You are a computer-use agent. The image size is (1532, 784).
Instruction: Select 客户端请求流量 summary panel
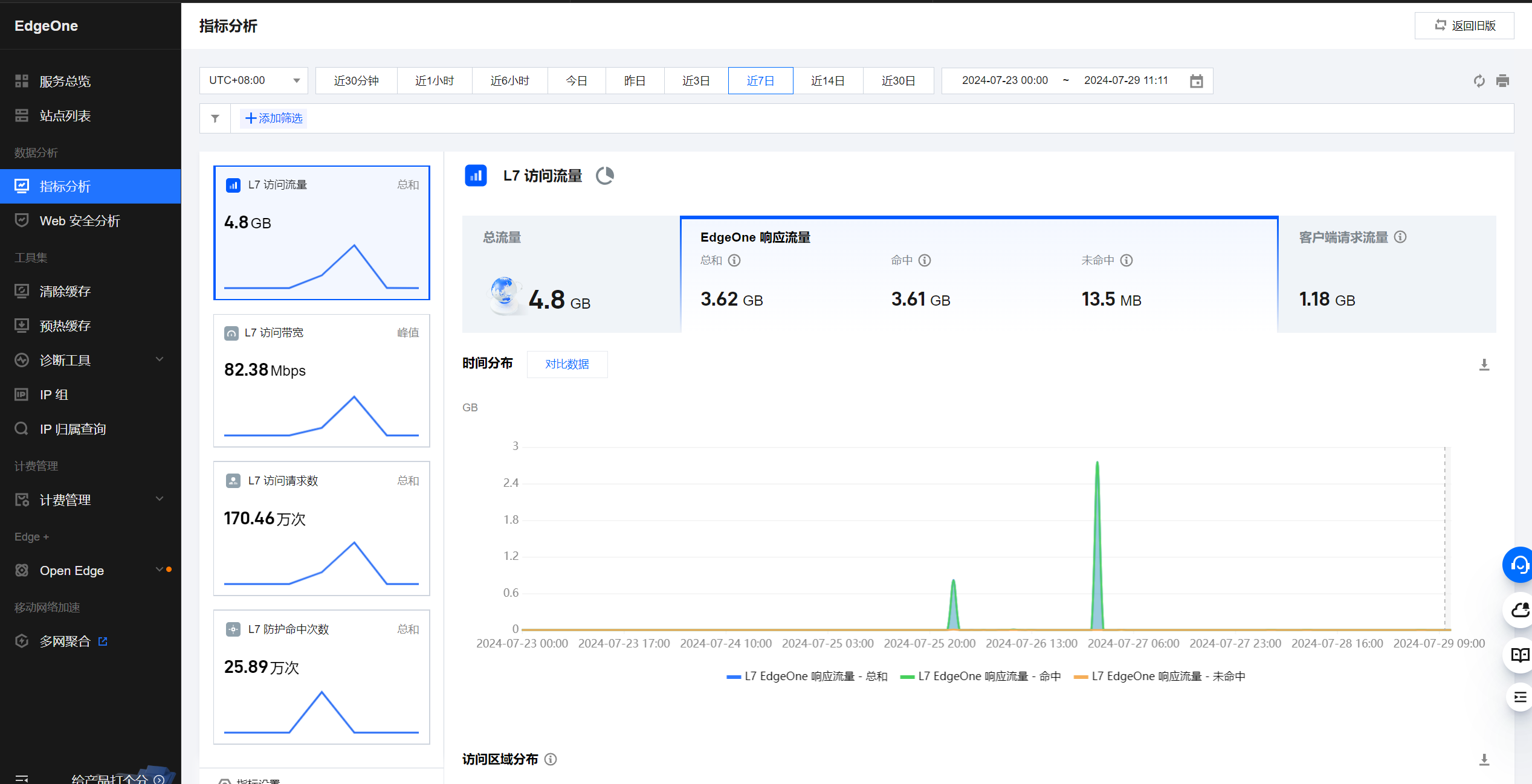1387,274
